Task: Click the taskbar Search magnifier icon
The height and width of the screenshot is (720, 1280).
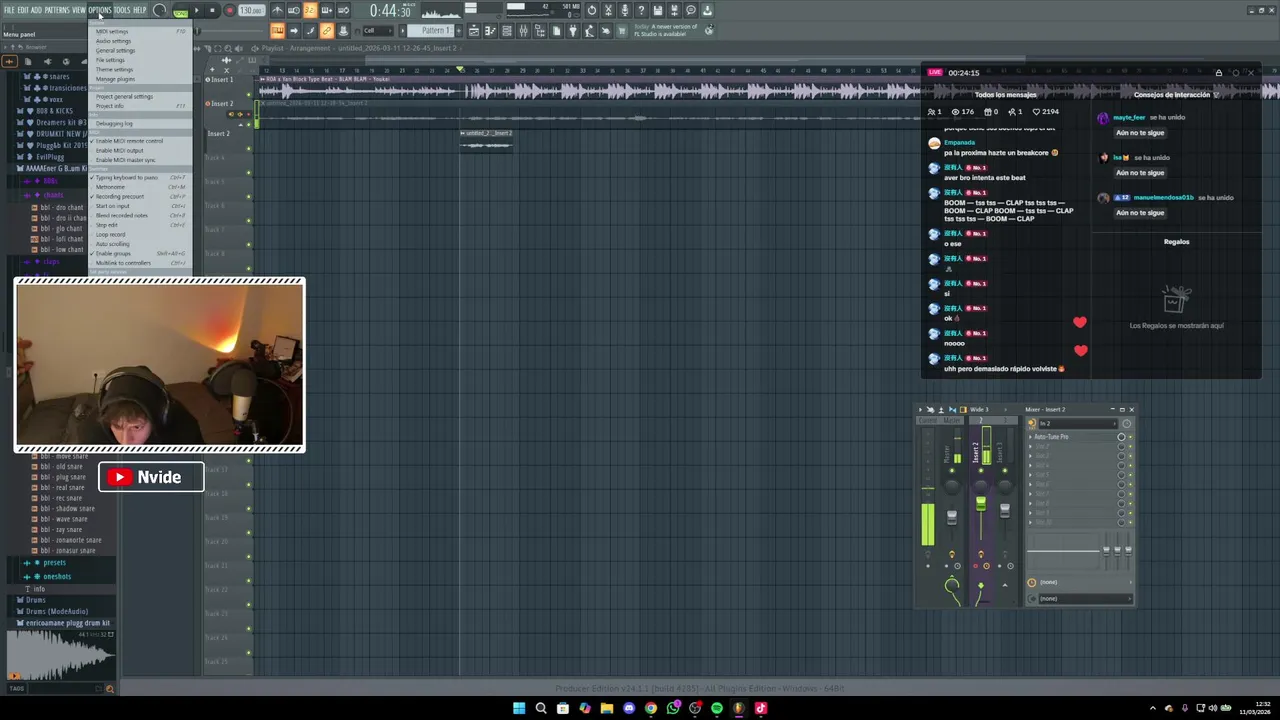Action: coord(541,708)
